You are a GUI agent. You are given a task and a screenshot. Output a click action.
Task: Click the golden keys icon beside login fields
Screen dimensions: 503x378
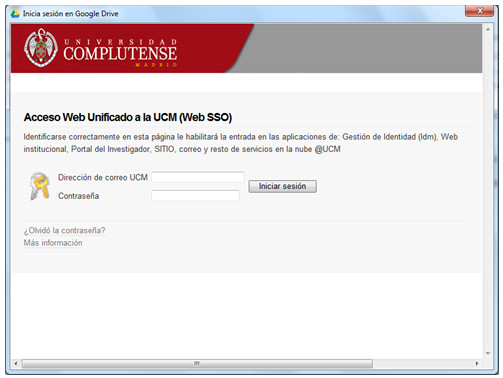[40, 186]
